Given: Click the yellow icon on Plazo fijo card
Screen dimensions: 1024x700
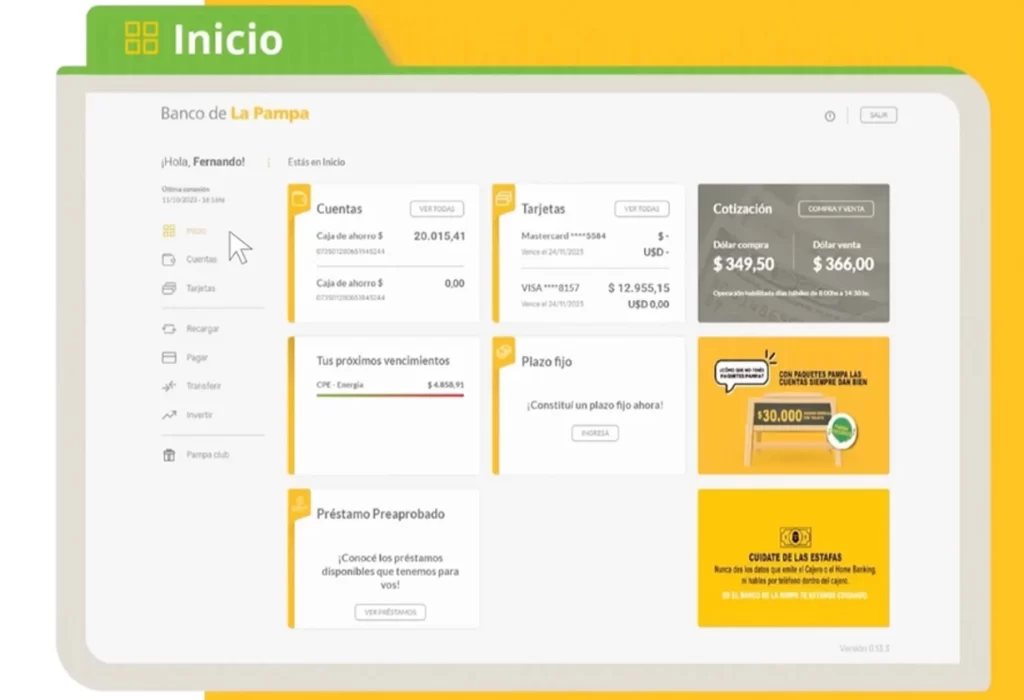Looking at the screenshot, I should pyautogui.click(x=503, y=350).
